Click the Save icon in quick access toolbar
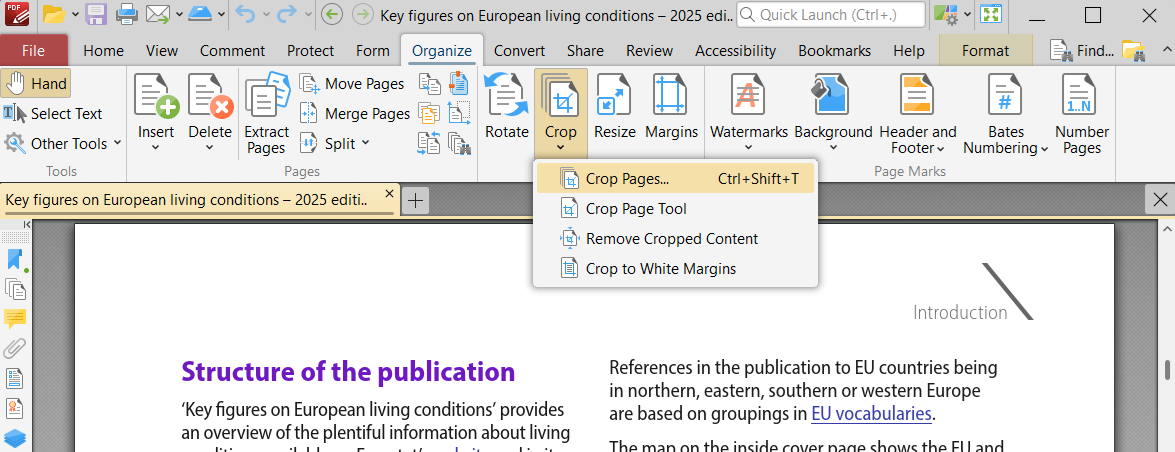Screen dimensions: 1175x452 click(x=96, y=15)
